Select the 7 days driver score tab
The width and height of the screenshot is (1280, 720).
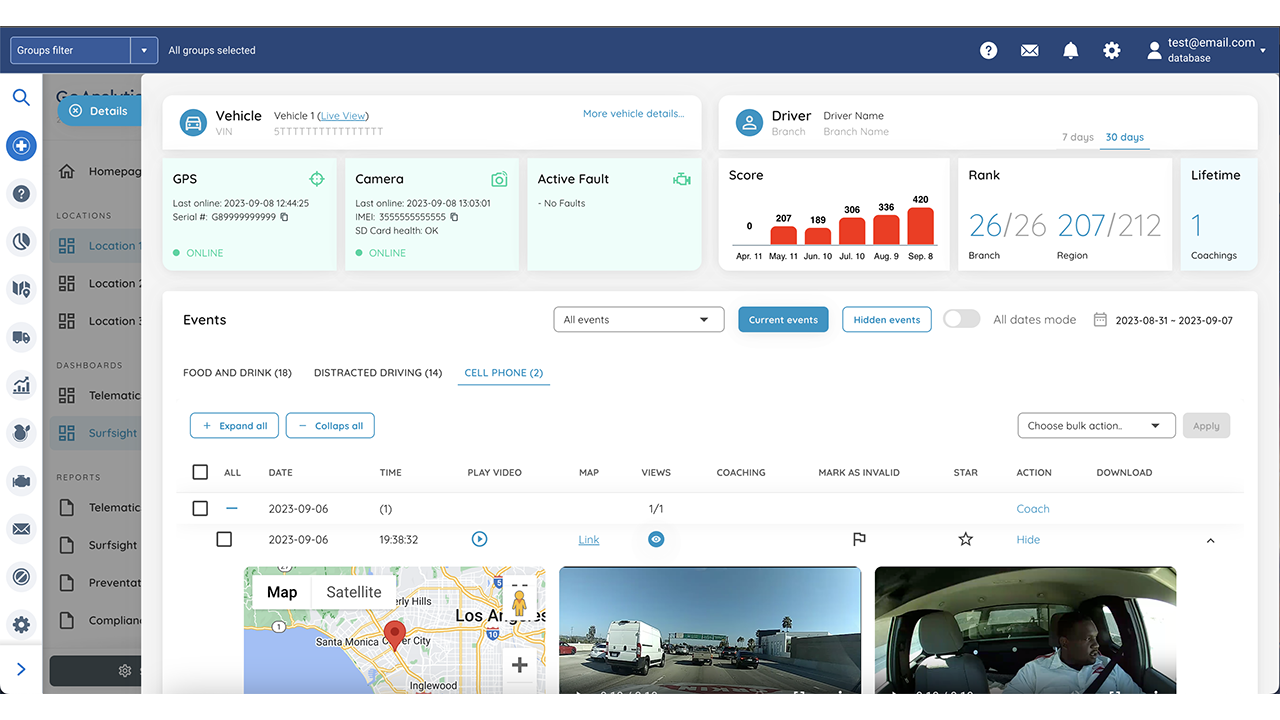pos(1078,137)
